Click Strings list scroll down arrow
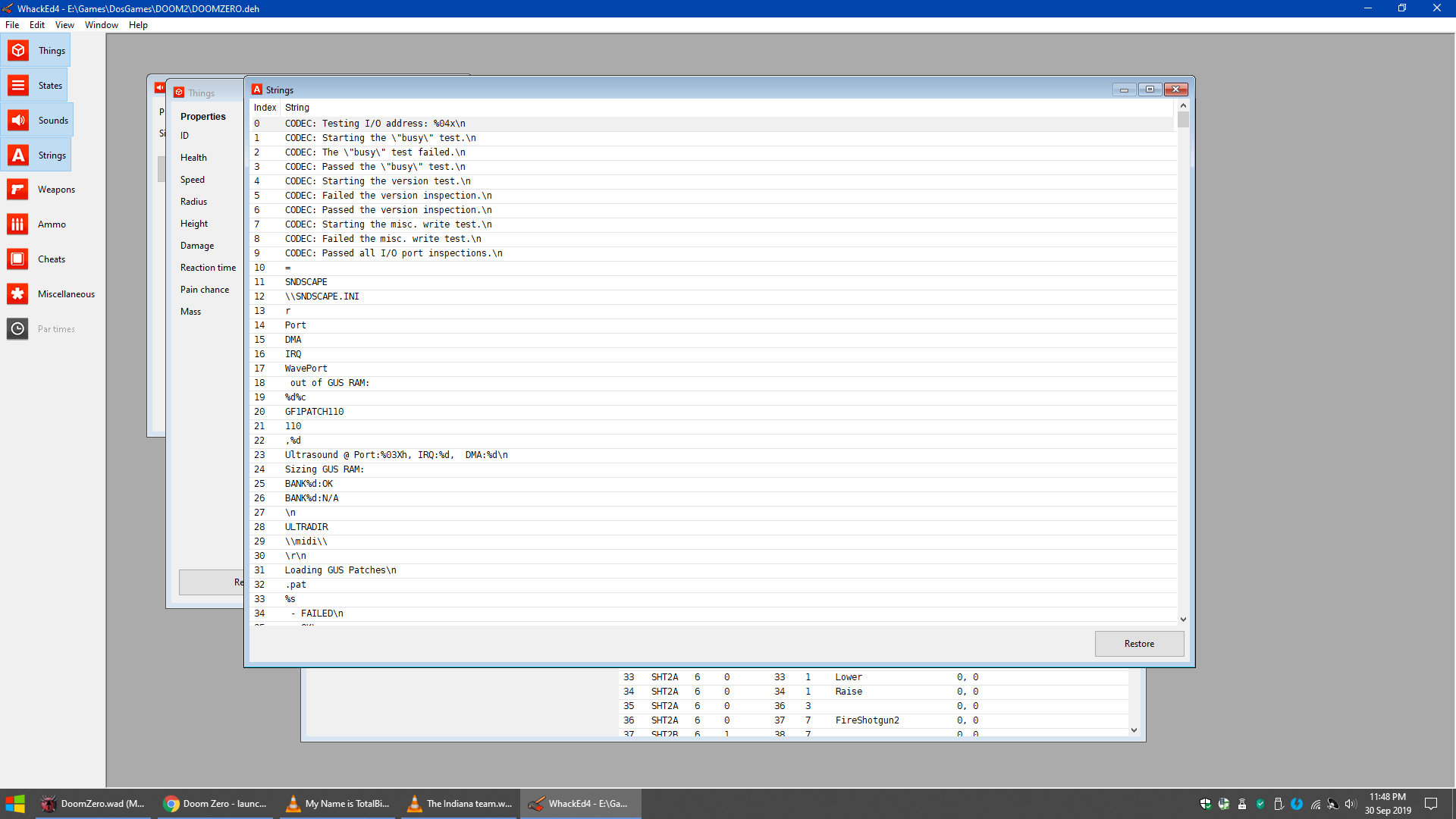The width and height of the screenshot is (1456, 819). pos(1183,620)
